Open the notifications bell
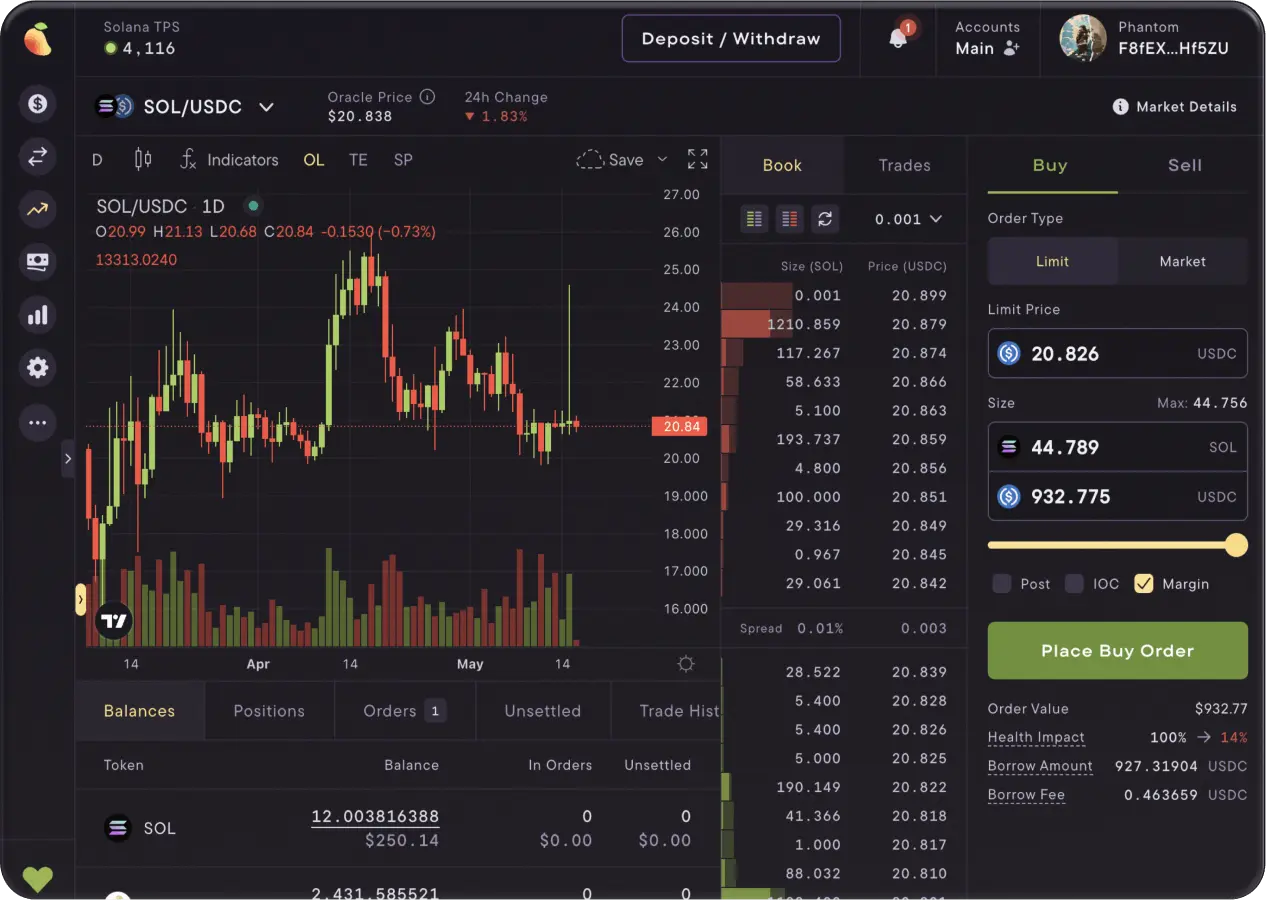The width and height of the screenshot is (1266, 901). pyautogui.click(x=898, y=39)
